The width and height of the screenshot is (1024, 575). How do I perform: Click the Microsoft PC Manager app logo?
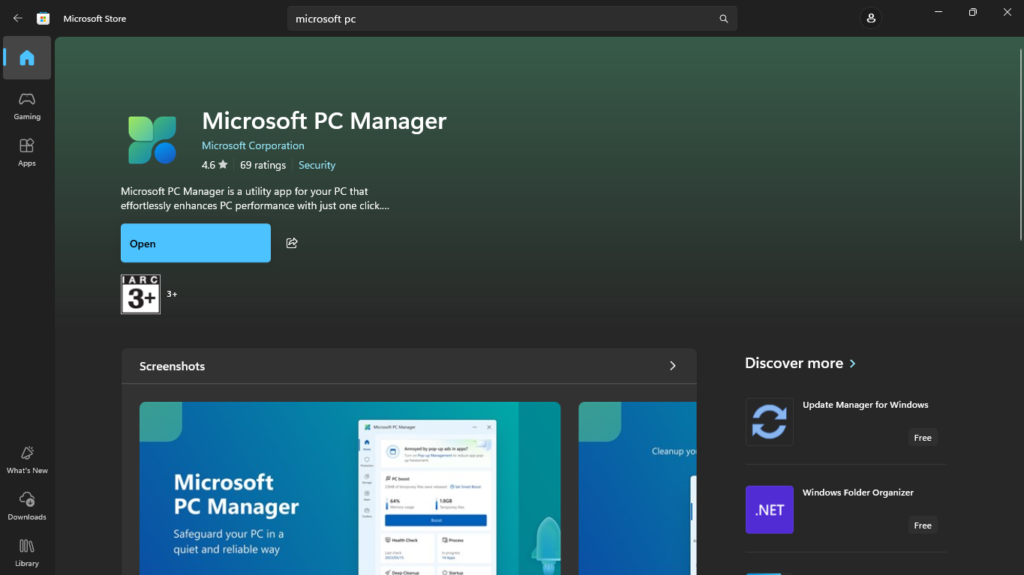pos(152,140)
